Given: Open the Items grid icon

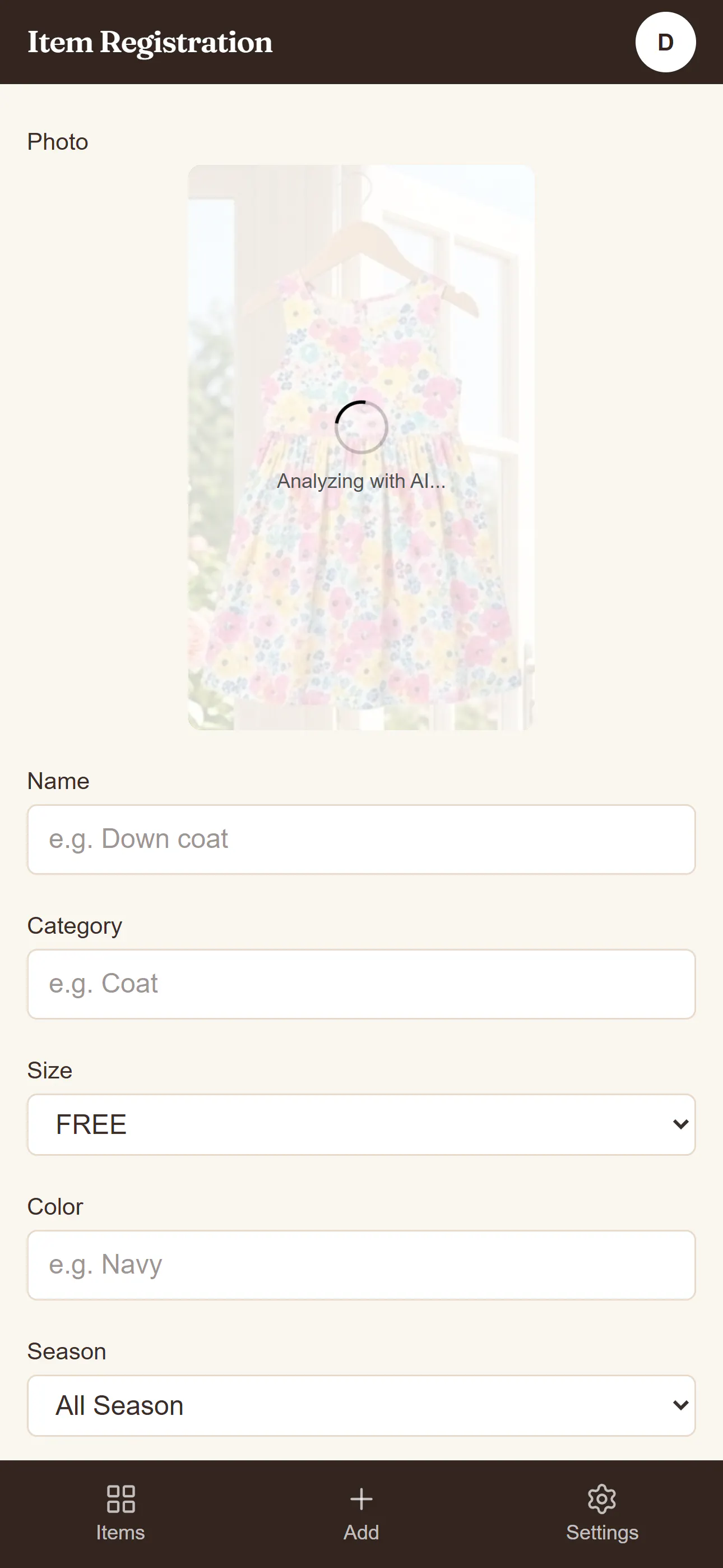Looking at the screenshot, I should pos(121,1498).
